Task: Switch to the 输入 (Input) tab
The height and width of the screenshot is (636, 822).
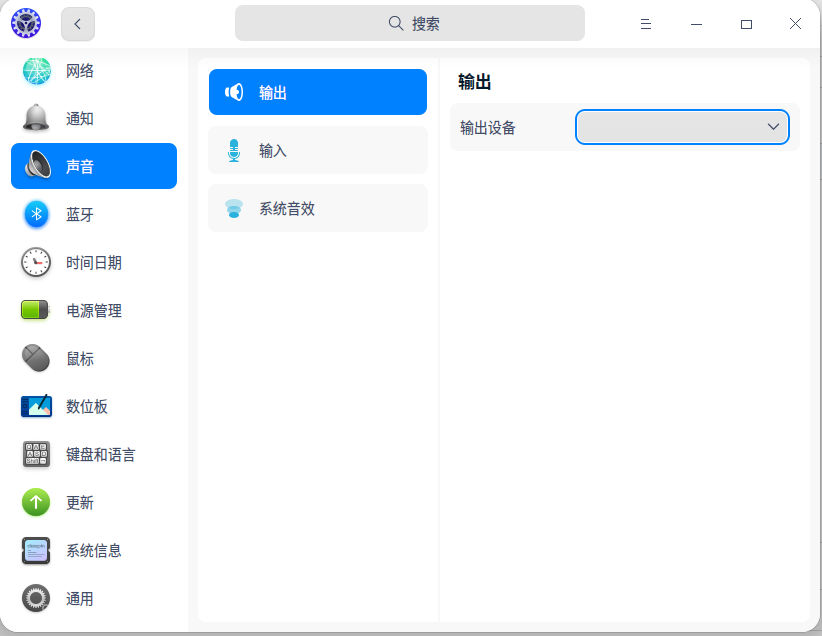Action: [318, 149]
